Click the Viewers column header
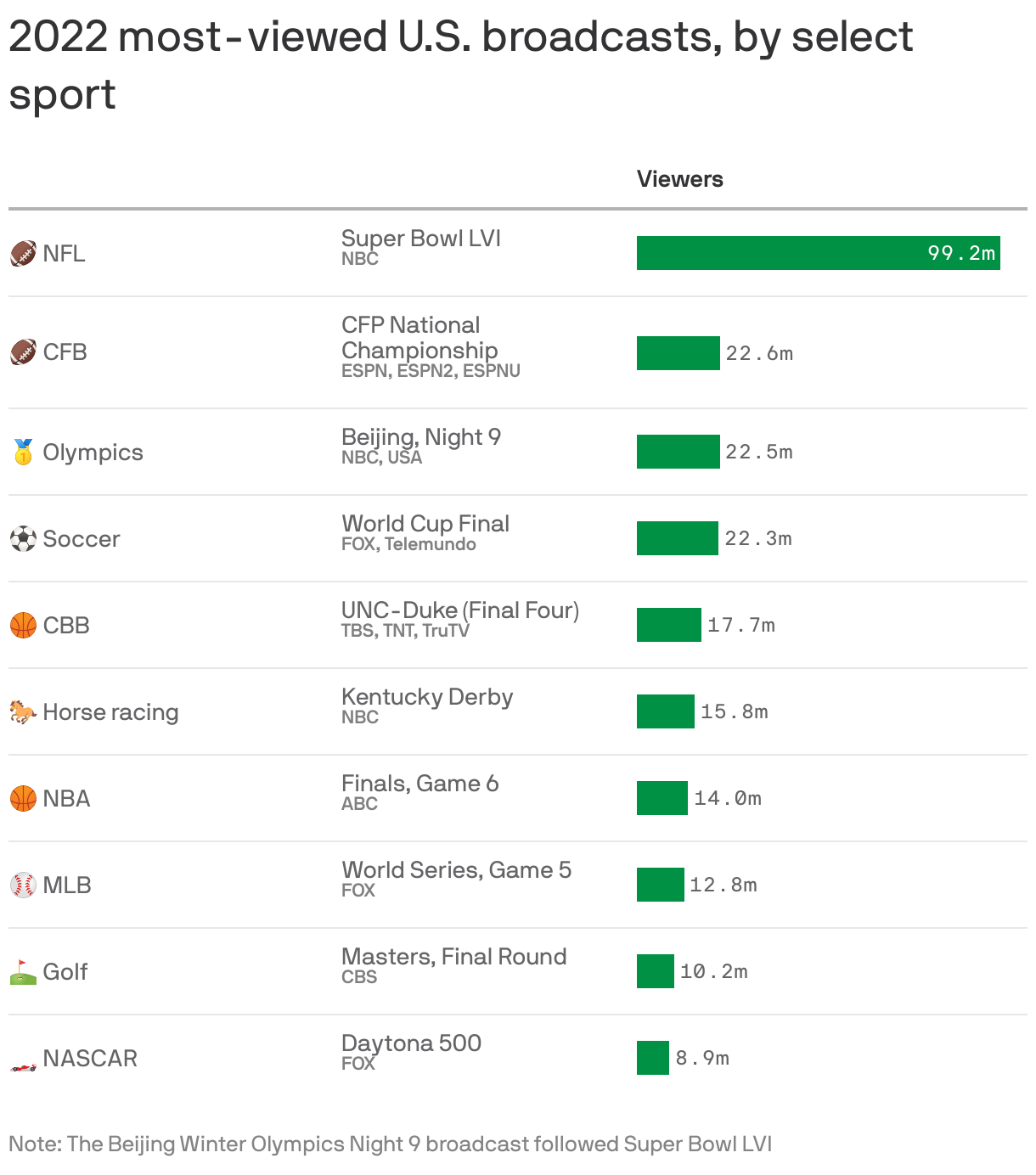1036x1175 pixels. pyautogui.click(x=679, y=179)
